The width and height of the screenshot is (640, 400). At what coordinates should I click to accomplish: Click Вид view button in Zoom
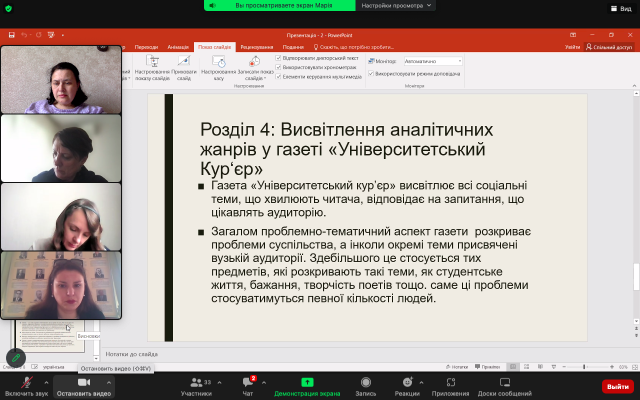622,8
